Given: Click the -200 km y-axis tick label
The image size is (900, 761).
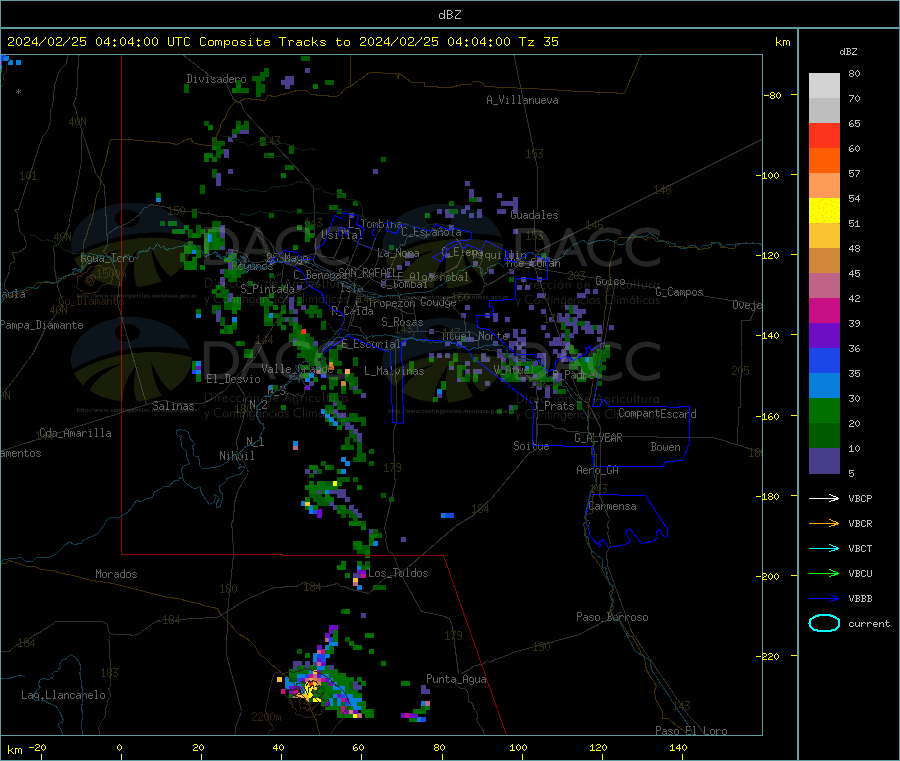Looking at the screenshot, I should coord(767,576).
